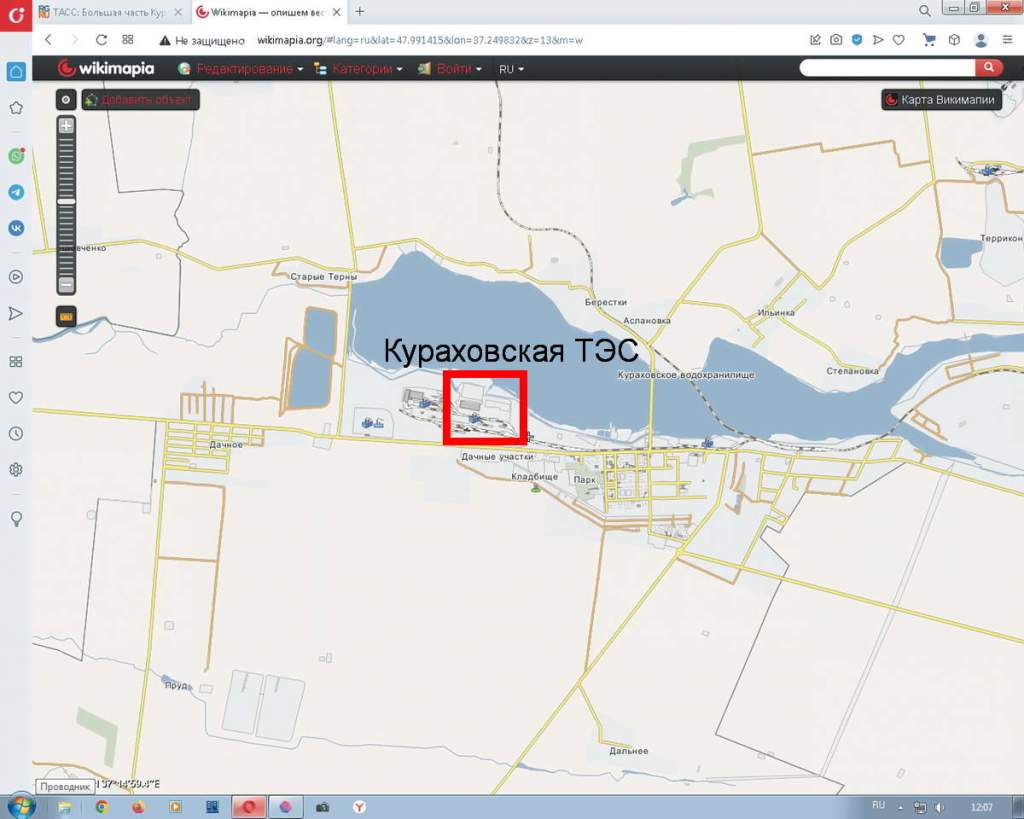The width and height of the screenshot is (1024, 819).
Task: Open Telegram messenger in sidebar
Action: [x=16, y=192]
